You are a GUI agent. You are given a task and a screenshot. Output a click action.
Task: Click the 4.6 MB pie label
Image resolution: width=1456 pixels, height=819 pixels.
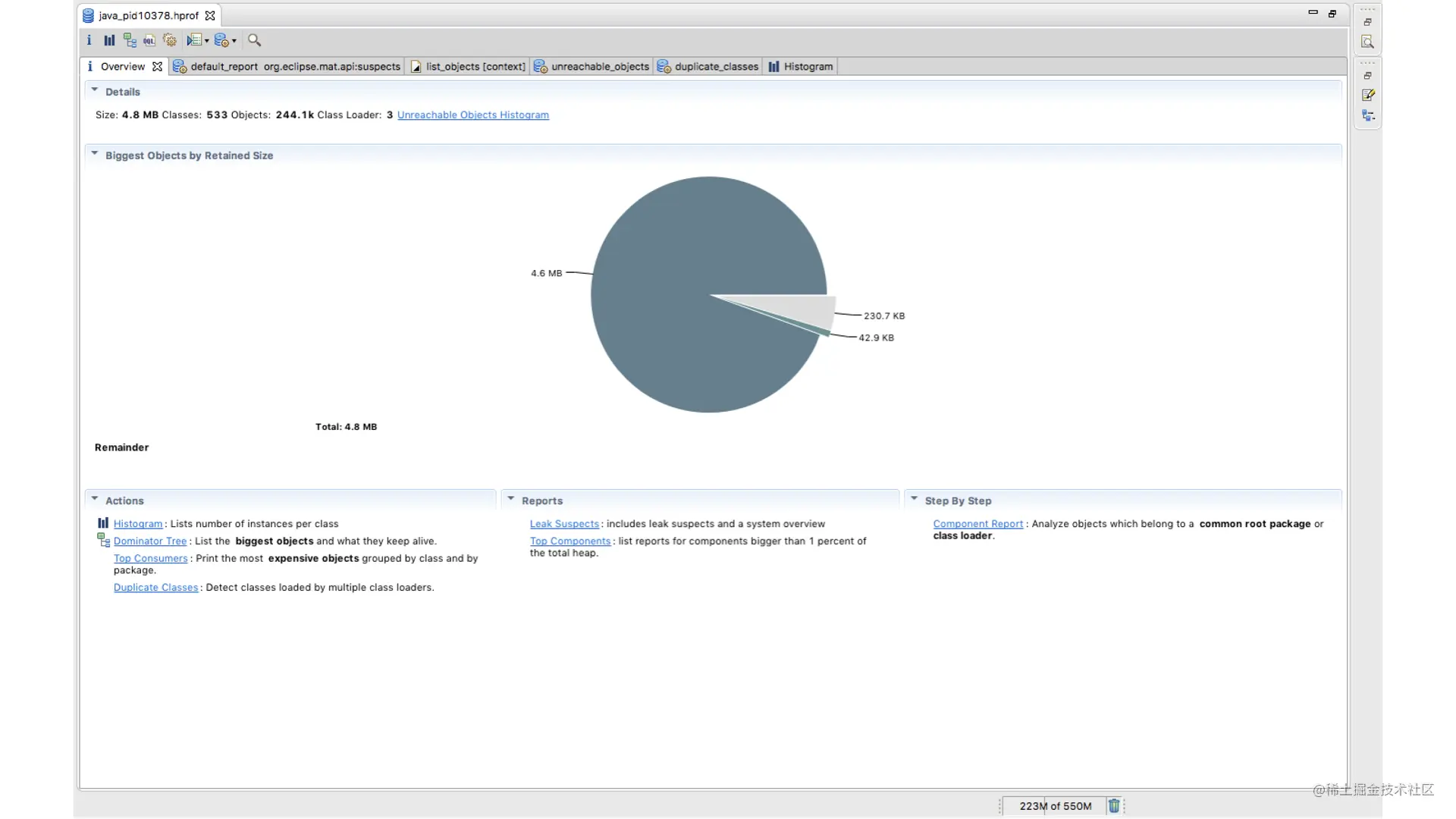(547, 274)
